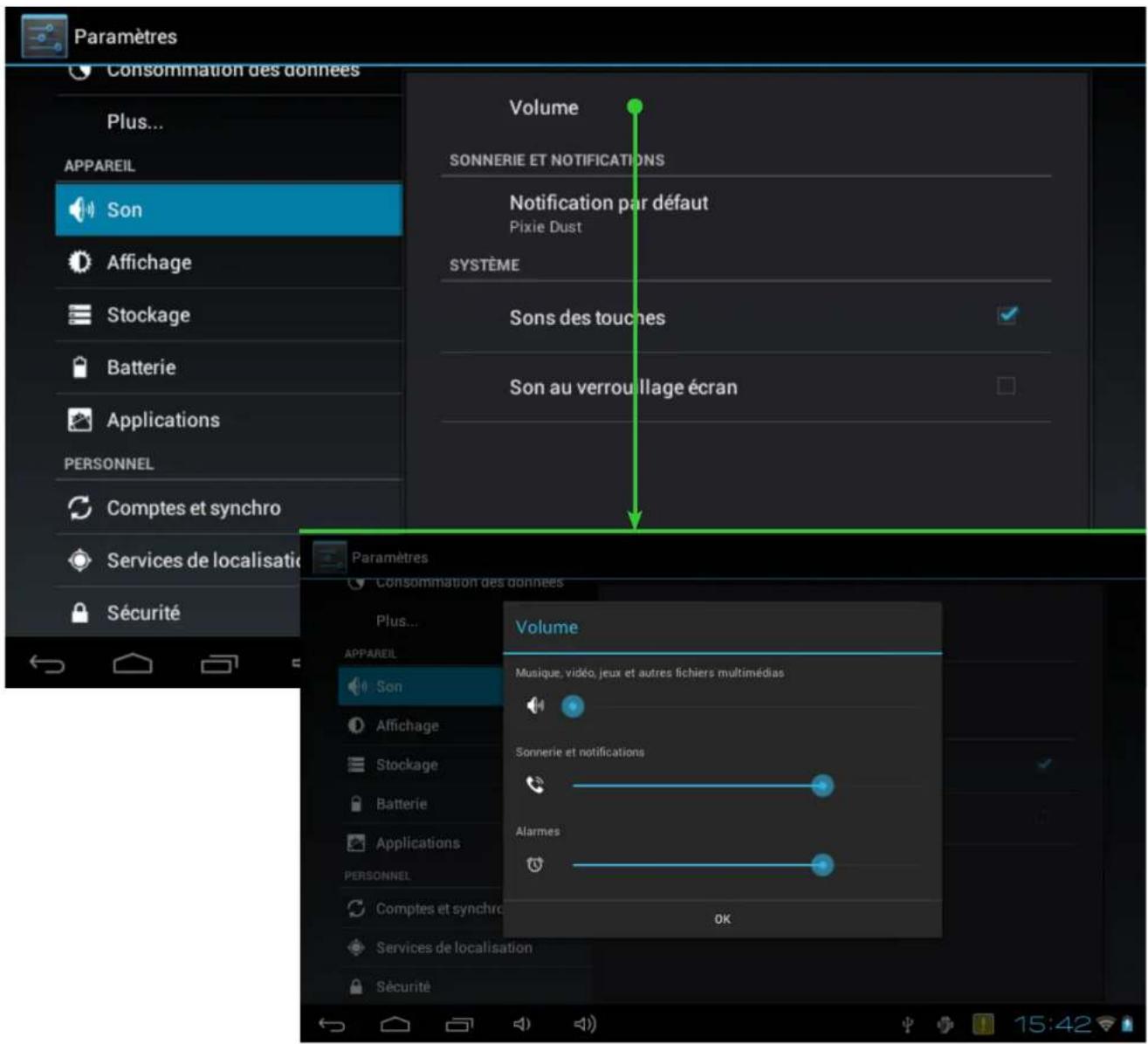Tap the alarm clock icon in Volume dialog
This screenshot has width=1148, height=1044.
pyautogui.click(x=535, y=864)
